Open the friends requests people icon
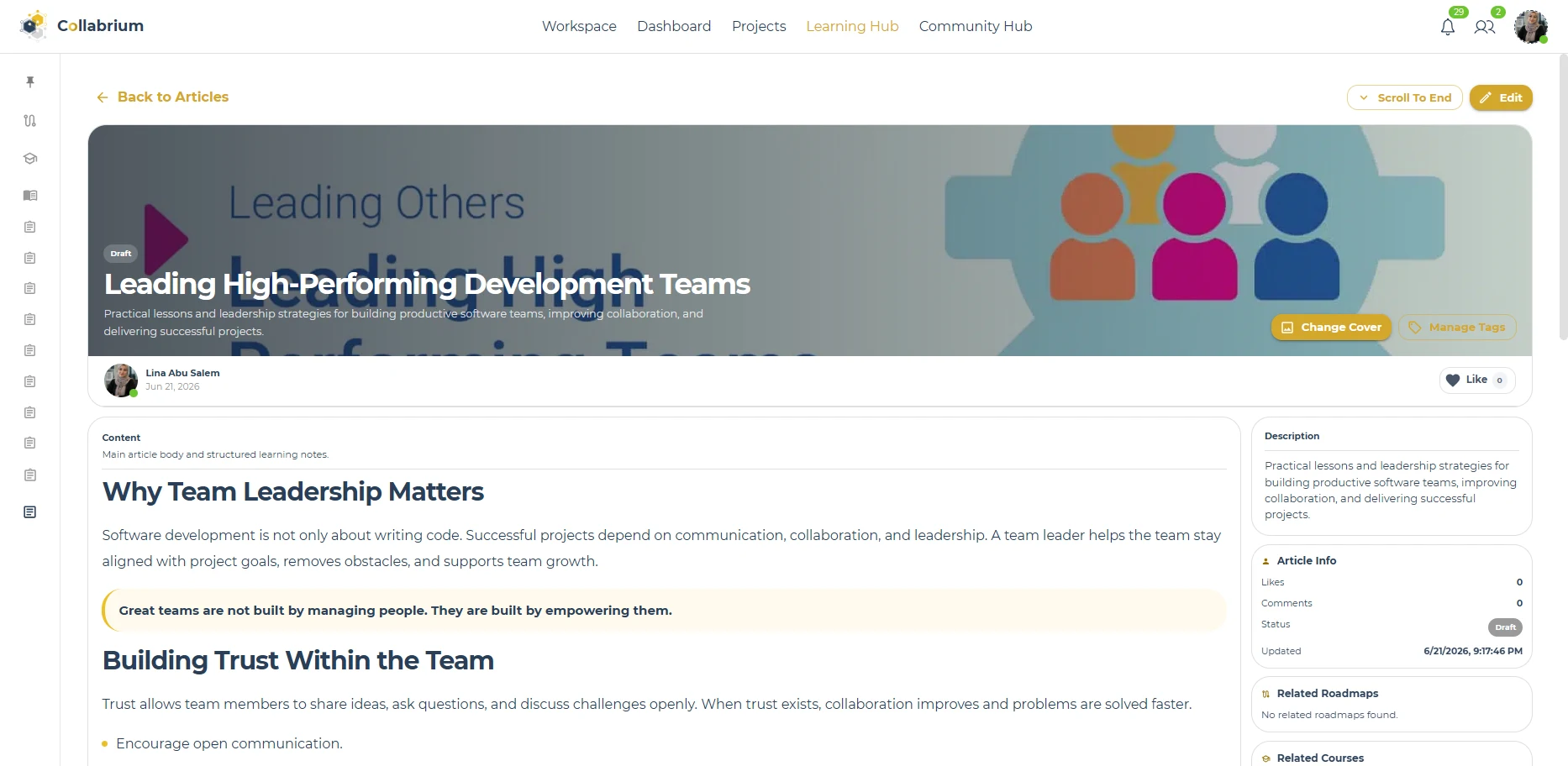 coord(1485,27)
